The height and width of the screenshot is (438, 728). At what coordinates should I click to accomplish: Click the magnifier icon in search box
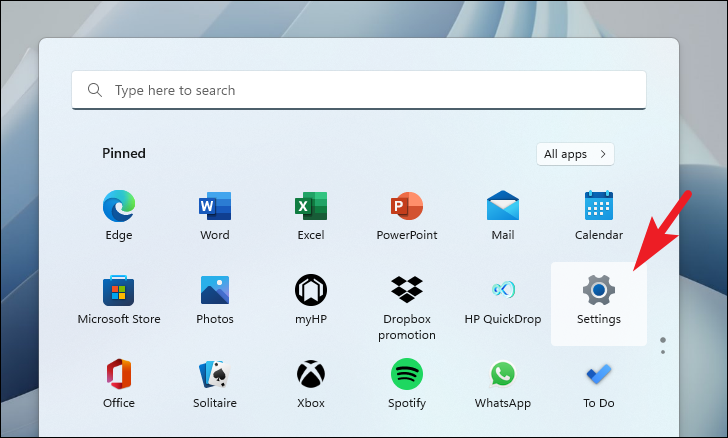click(95, 90)
